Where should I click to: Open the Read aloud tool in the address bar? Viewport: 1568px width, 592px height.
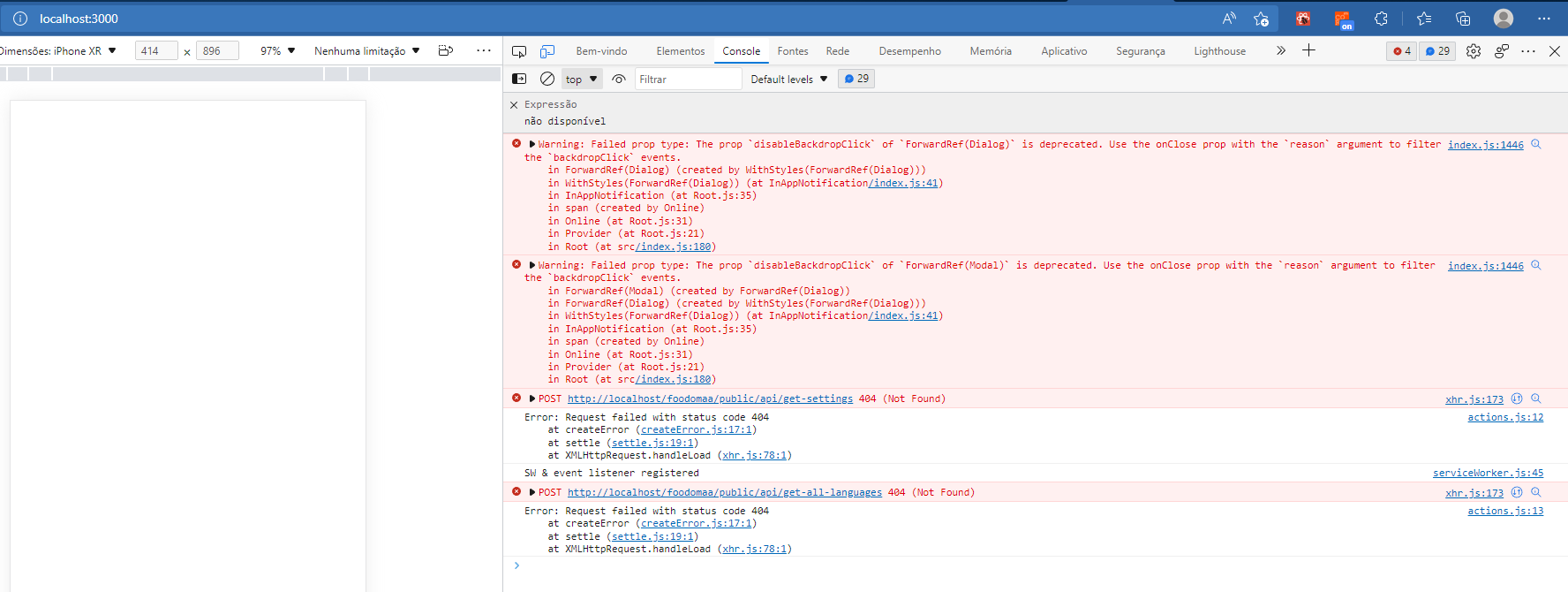click(x=1229, y=19)
